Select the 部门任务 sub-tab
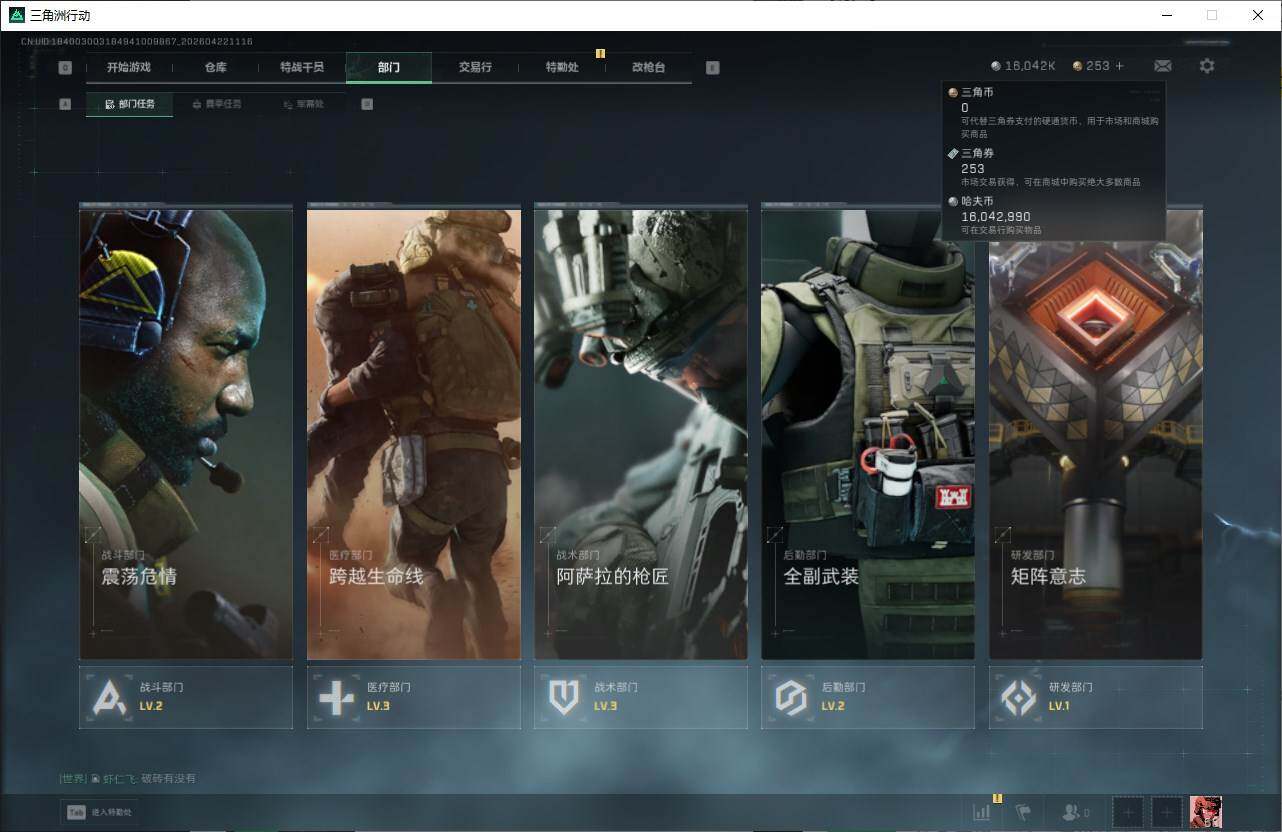Image resolution: width=1282 pixels, height=832 pixels. pyautogui.click(x=130, y=104)
